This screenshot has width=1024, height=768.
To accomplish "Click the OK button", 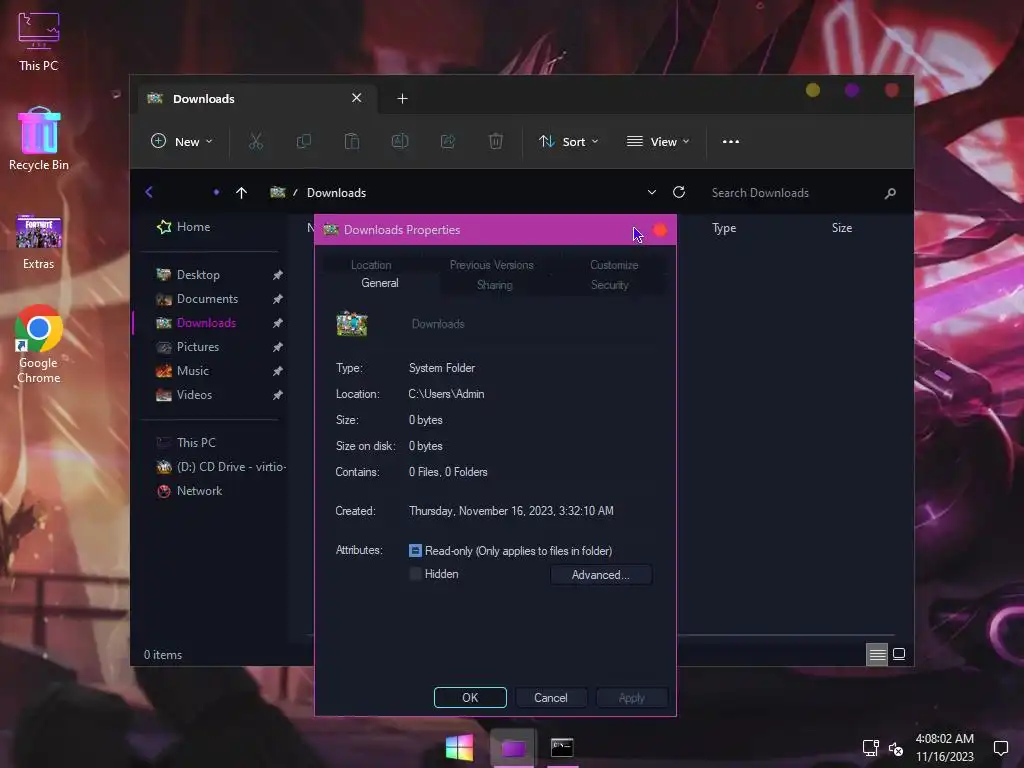I will (x=470, y=697).
